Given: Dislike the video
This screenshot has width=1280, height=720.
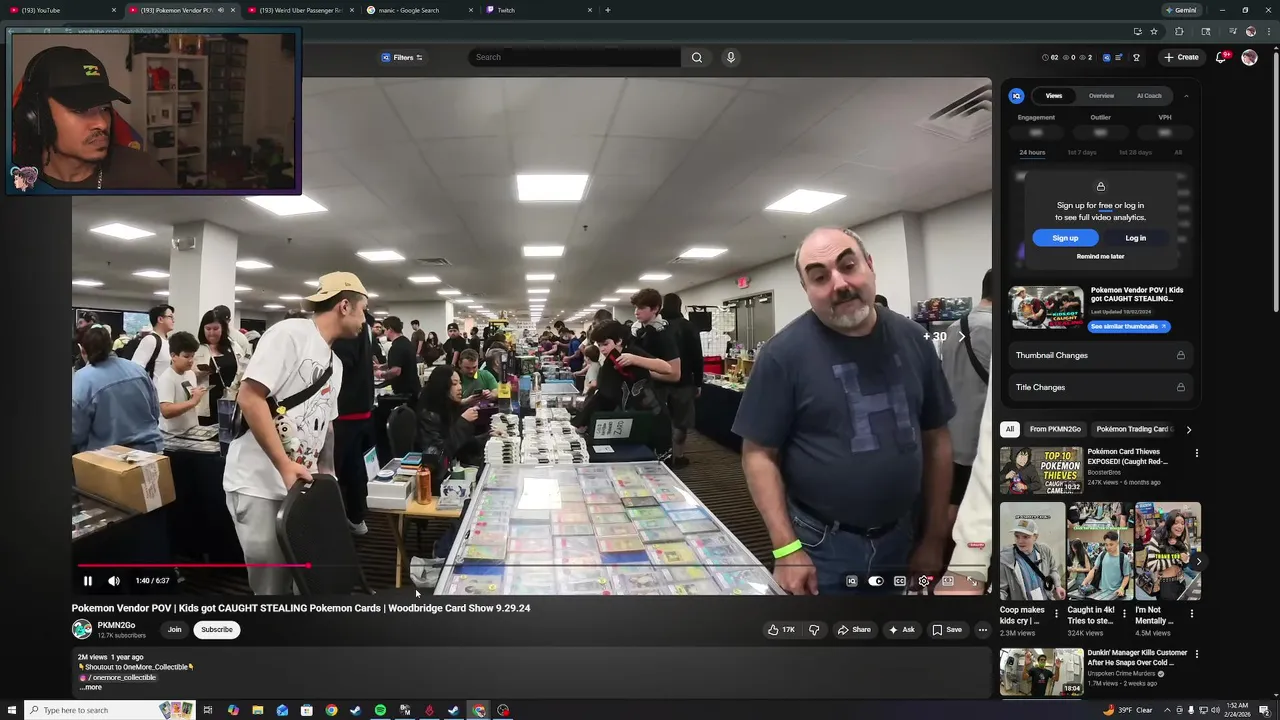Looking at the screenshot, I should click(813, 630).
